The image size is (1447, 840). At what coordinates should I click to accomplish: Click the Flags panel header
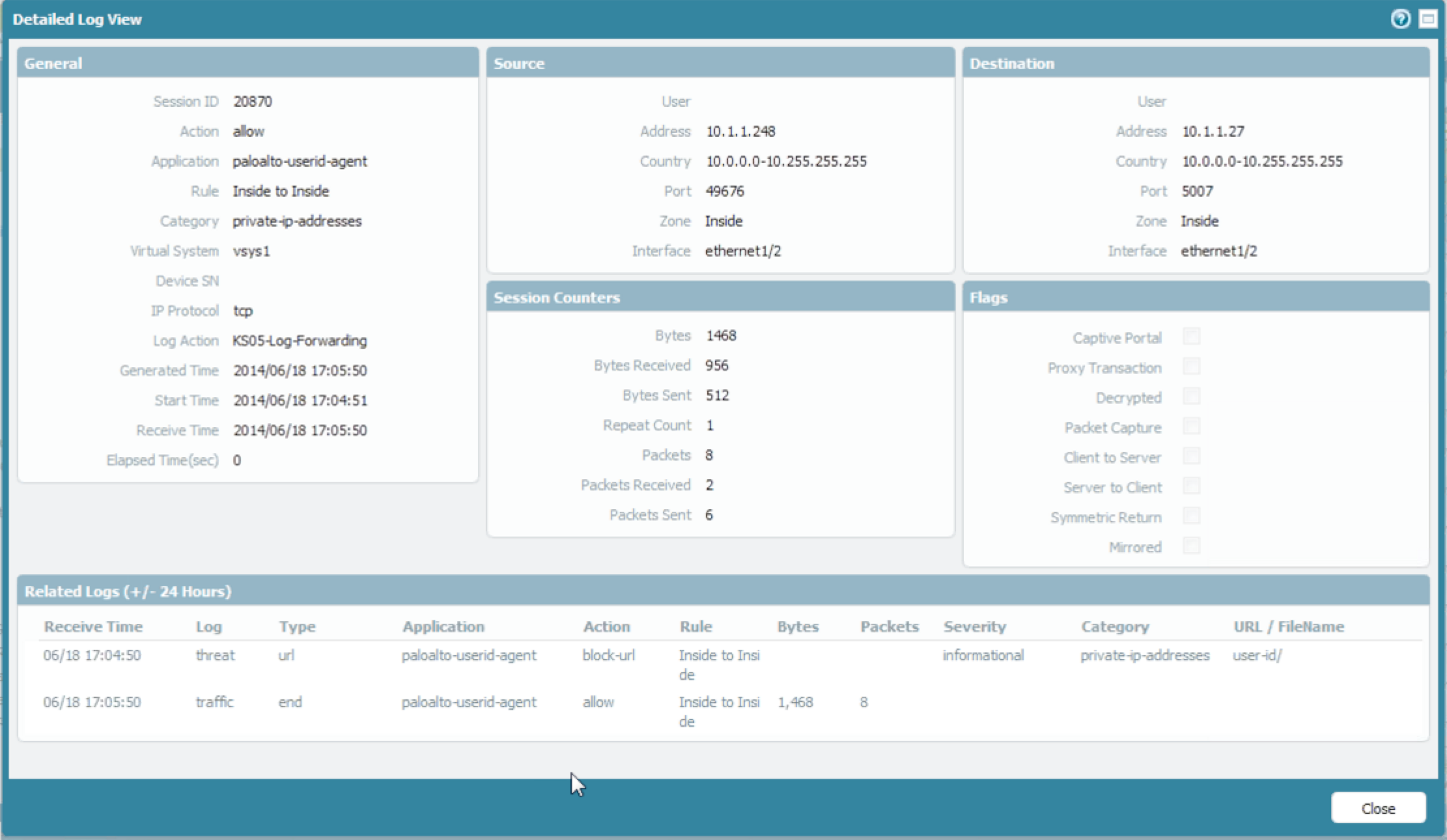(x=1196, y=297)
